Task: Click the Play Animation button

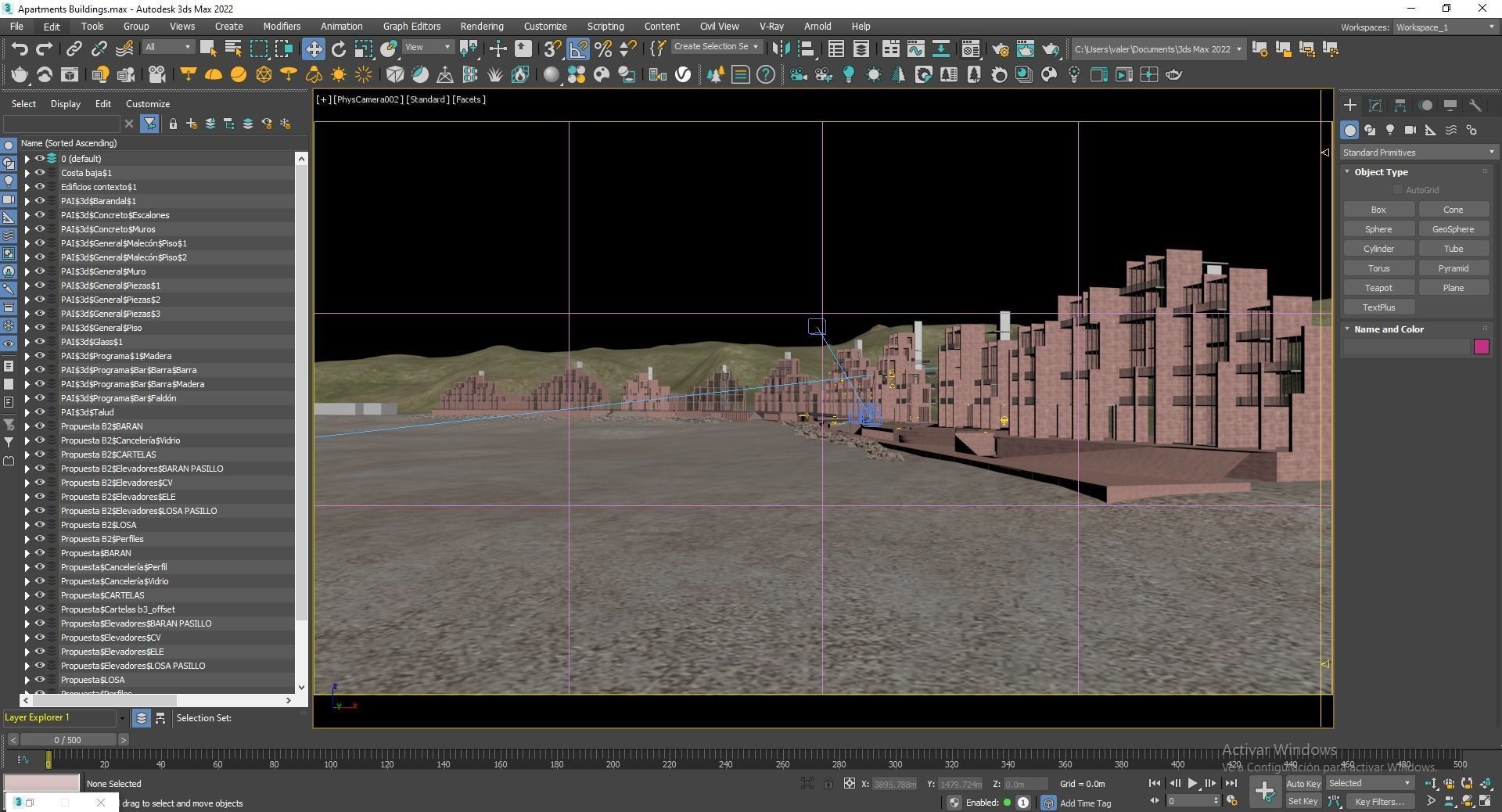Action: click(1192, 783)
